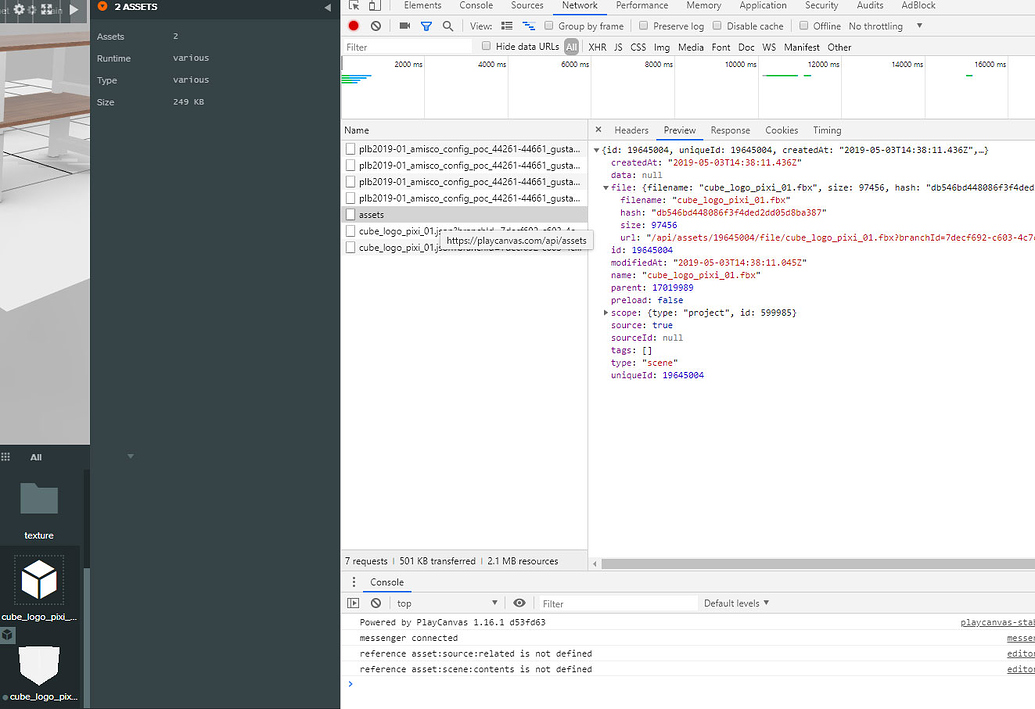Create a live expression with the eye icon
This screenshot has width=1035, height=709.
coord(518,603)
